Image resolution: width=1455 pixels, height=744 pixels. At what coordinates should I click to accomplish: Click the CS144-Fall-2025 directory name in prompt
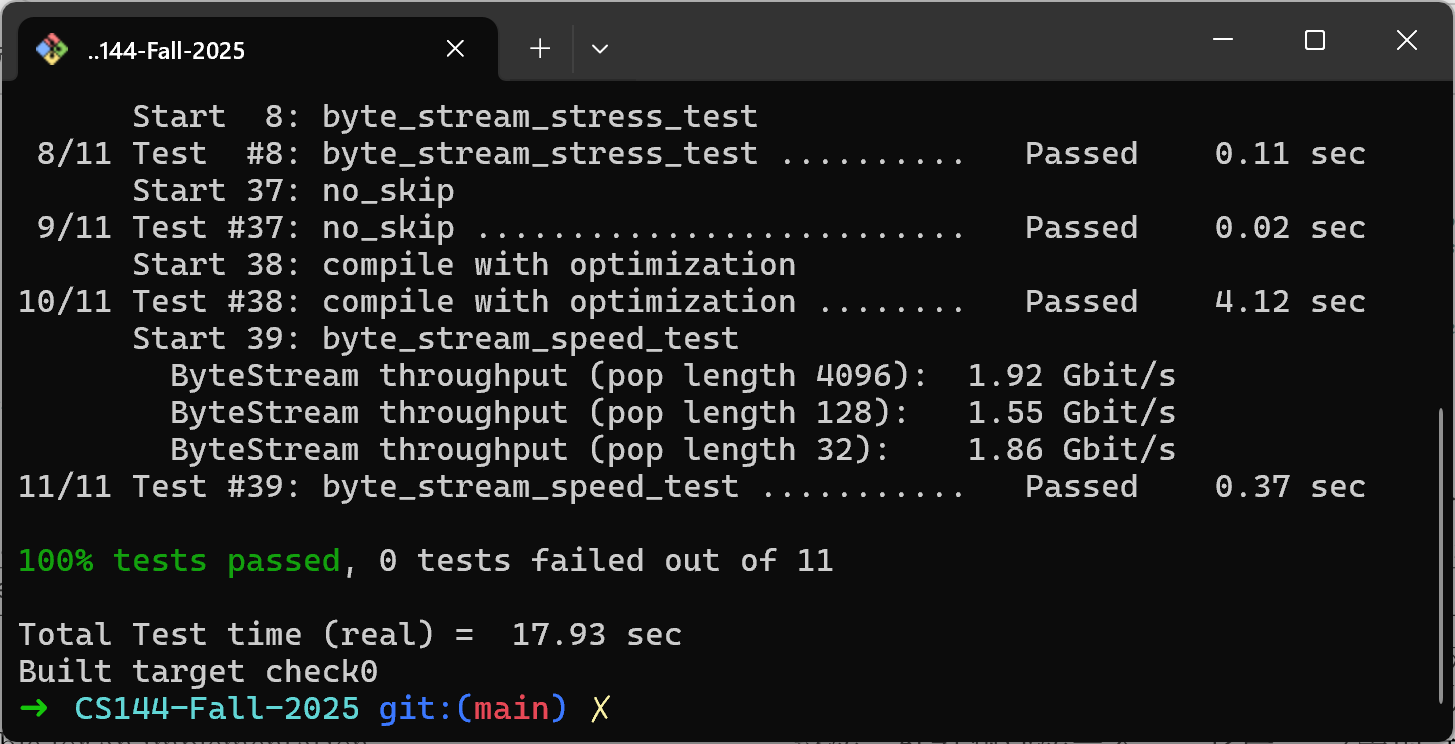coord(217,709)
